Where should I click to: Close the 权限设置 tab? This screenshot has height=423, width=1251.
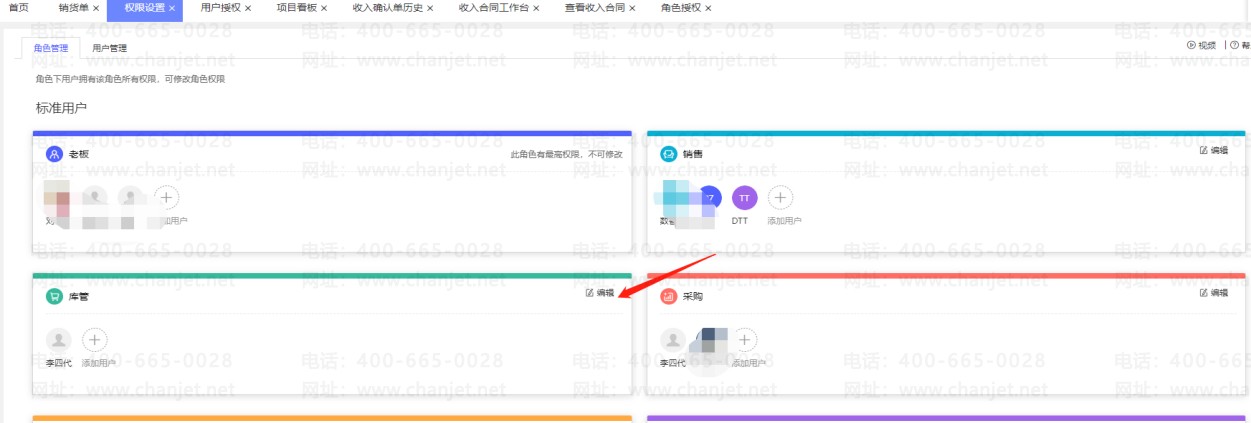173,8
